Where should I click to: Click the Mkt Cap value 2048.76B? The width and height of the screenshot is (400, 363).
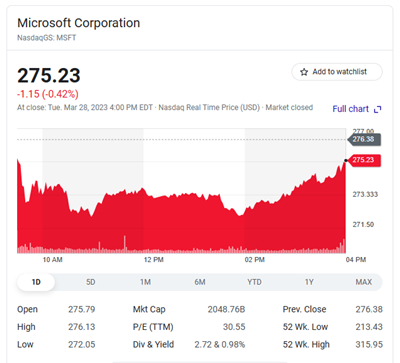[226, 310]
